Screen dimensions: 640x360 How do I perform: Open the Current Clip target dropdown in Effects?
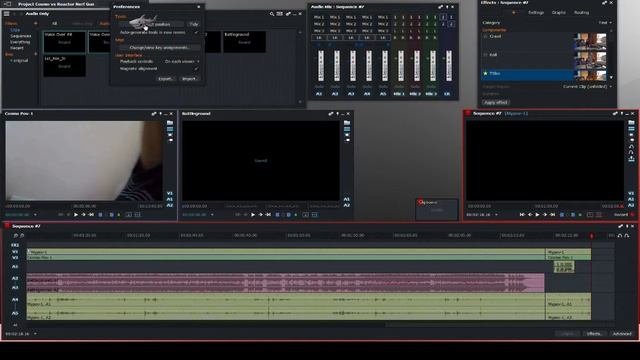coord(588,87)
